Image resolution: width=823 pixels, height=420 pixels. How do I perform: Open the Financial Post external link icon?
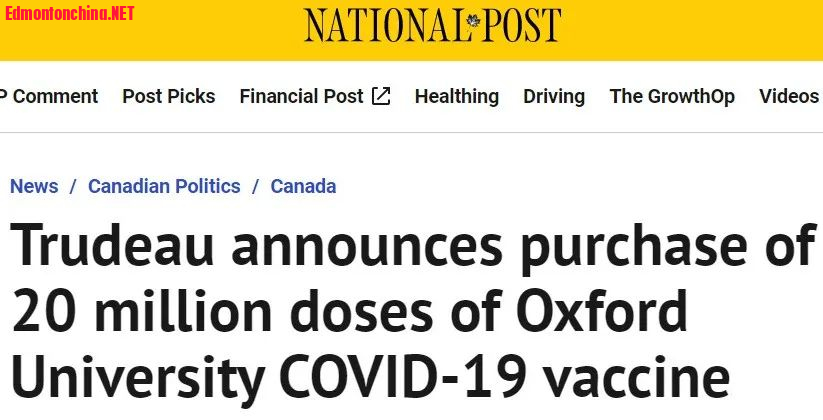click(x=381, y=96)
